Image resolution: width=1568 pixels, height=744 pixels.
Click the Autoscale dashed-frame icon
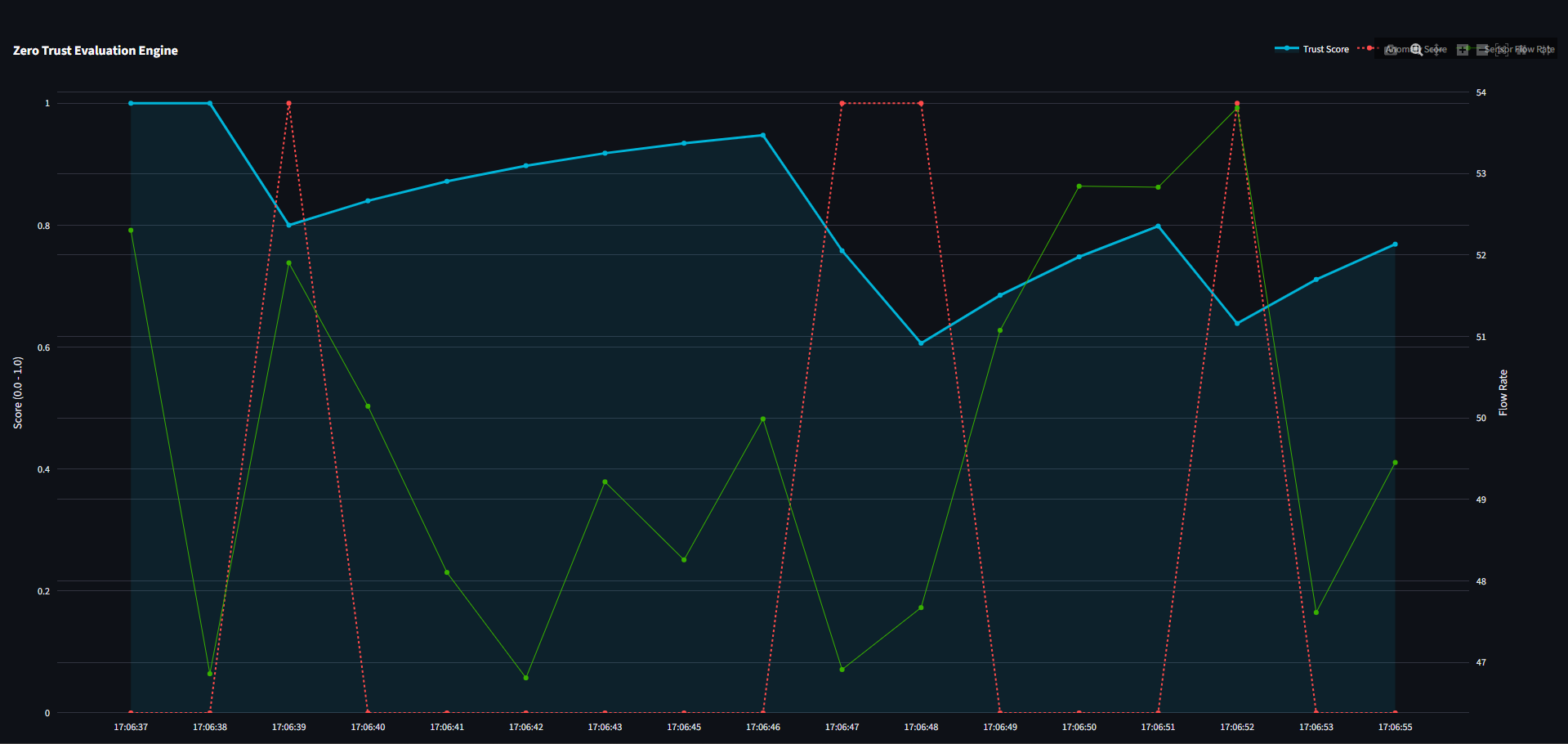pyautogui.click(x=1502, y=50)
